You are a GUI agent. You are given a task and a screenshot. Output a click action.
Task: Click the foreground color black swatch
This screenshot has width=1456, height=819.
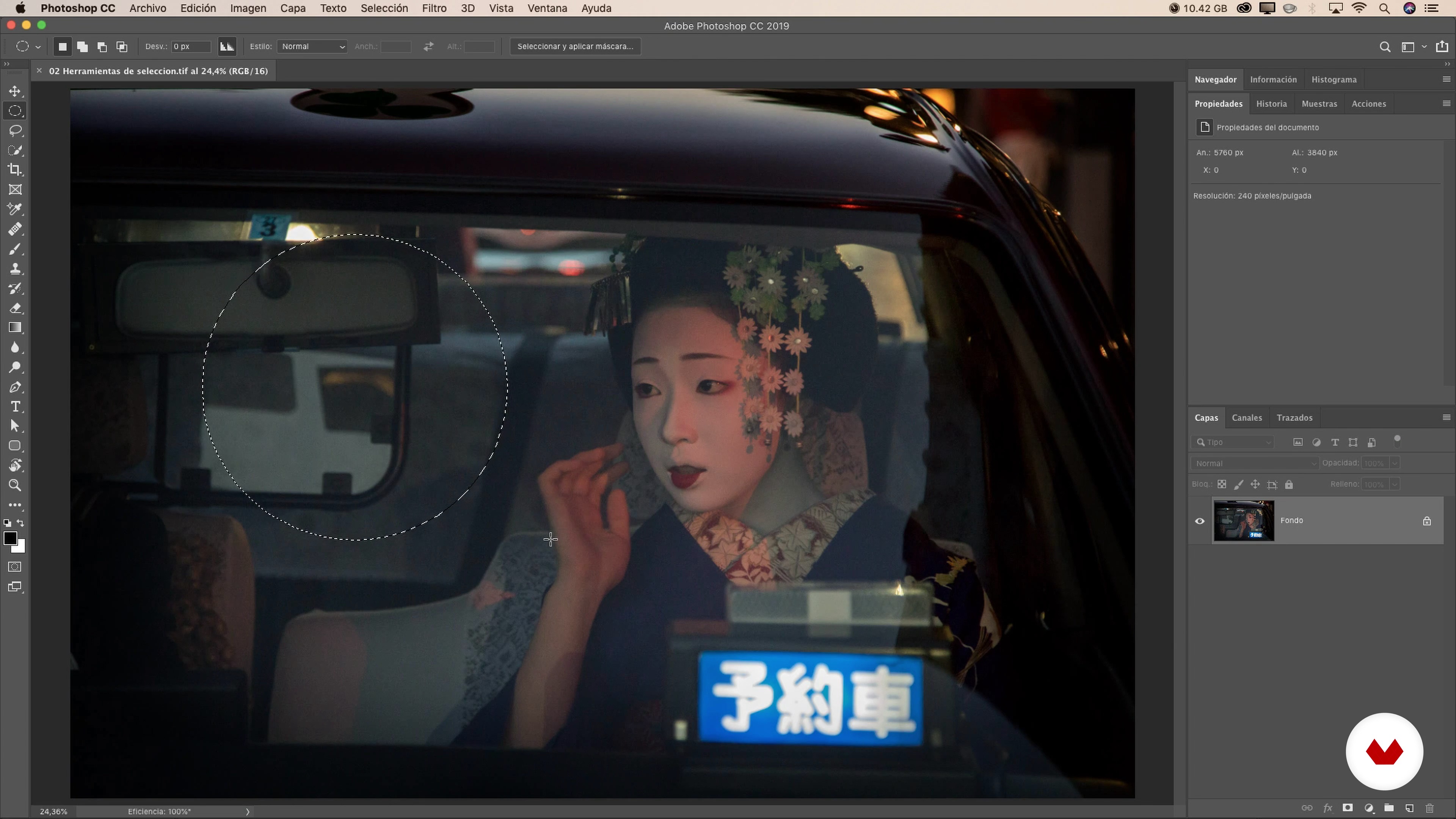(x=9, y=538)
